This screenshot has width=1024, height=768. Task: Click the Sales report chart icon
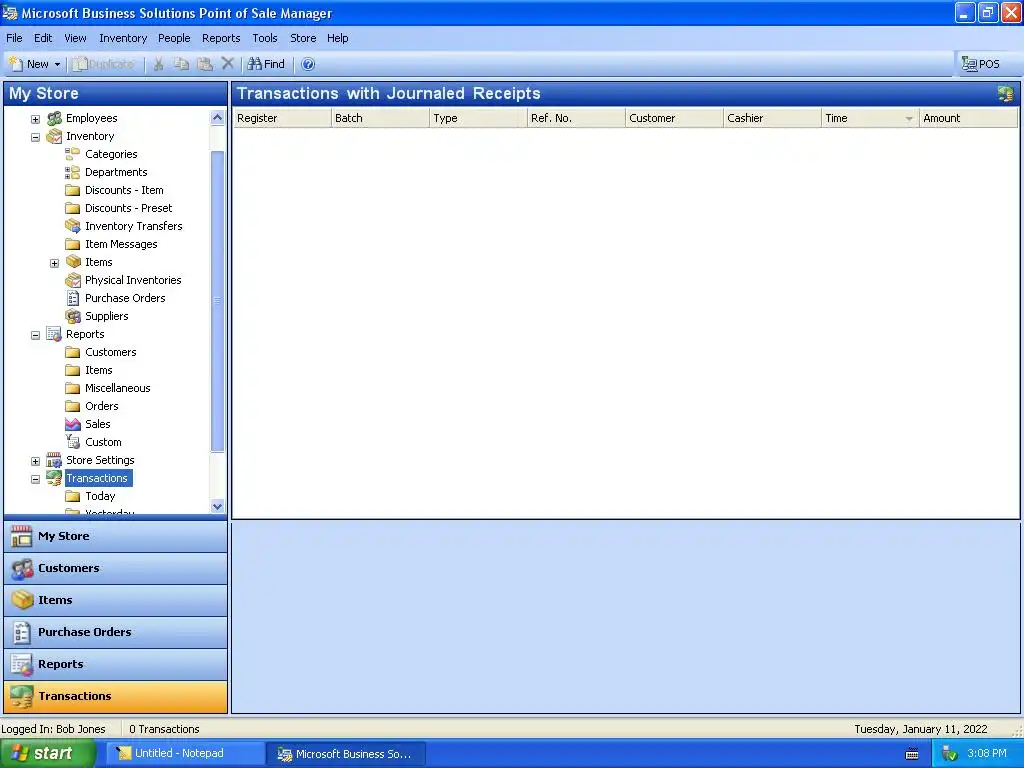73,424
